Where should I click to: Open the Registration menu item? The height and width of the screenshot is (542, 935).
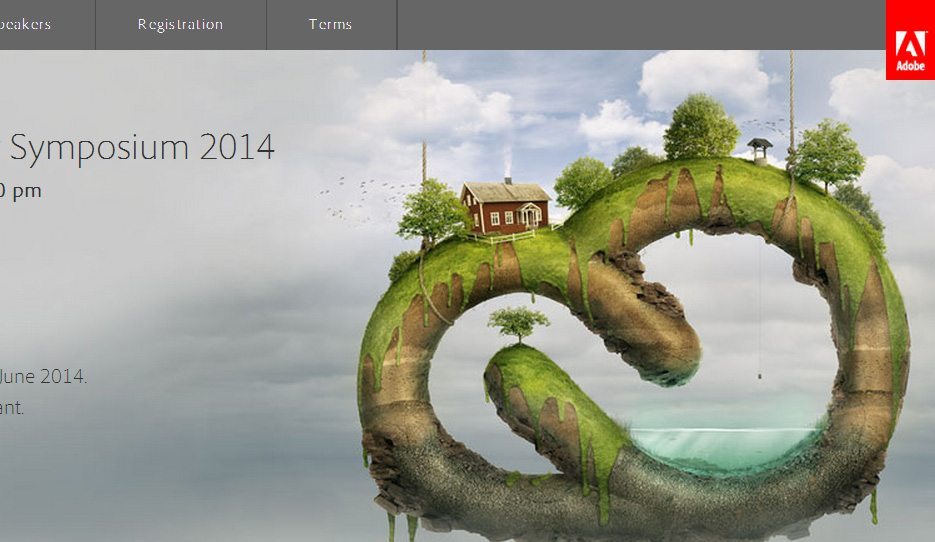[180, 24]
